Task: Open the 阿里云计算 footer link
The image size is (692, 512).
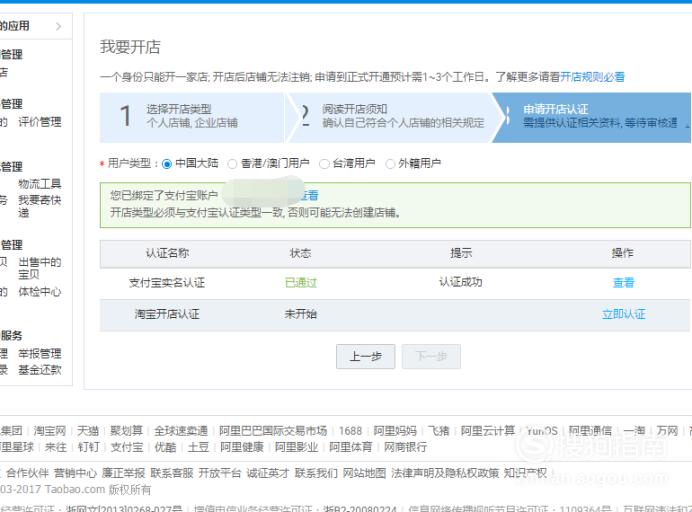Action: [488, 431]
